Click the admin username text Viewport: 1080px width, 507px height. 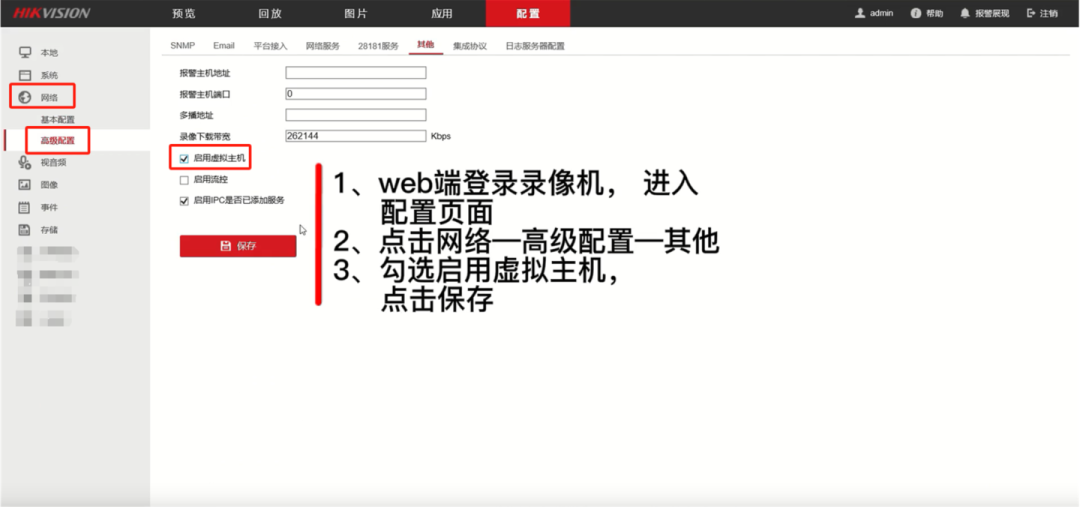tap(882, 13)
